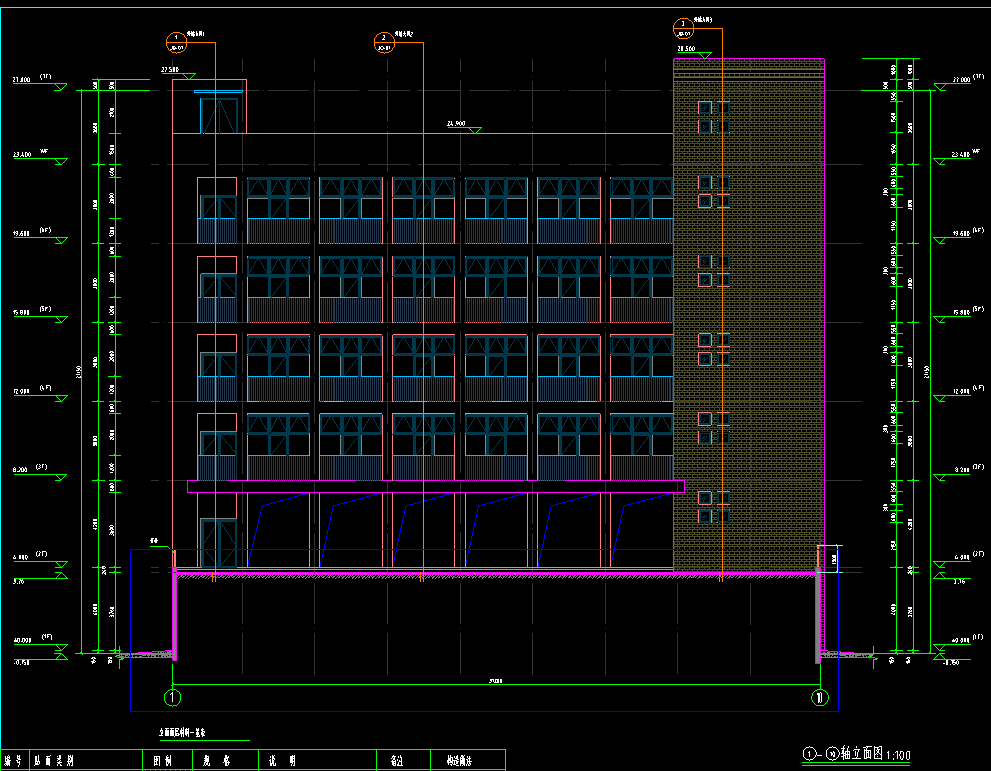
Task: Select the magenta canopy band above ground floor
Action: (x=435, y=486)
